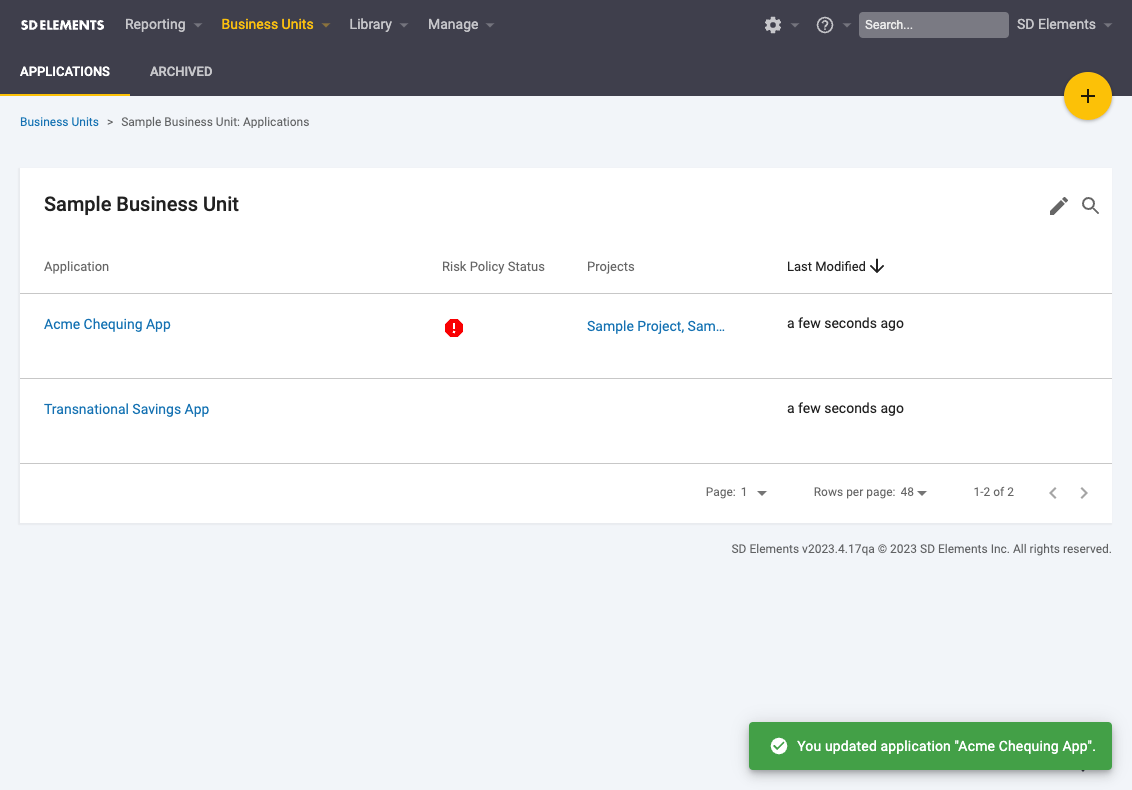Image resolution: width=1132 pixels, height=790 pixels.
Task: Open the SD Elements user menu
Action: 1064,25
